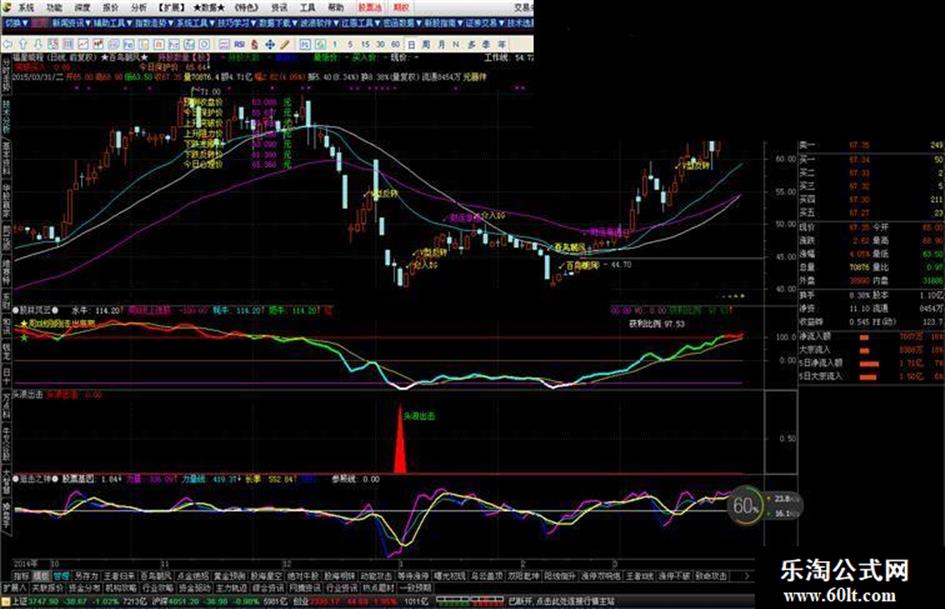Click the up arrow toolbar icon
This screenshot has width=945, height=609.
coord(23,44)
